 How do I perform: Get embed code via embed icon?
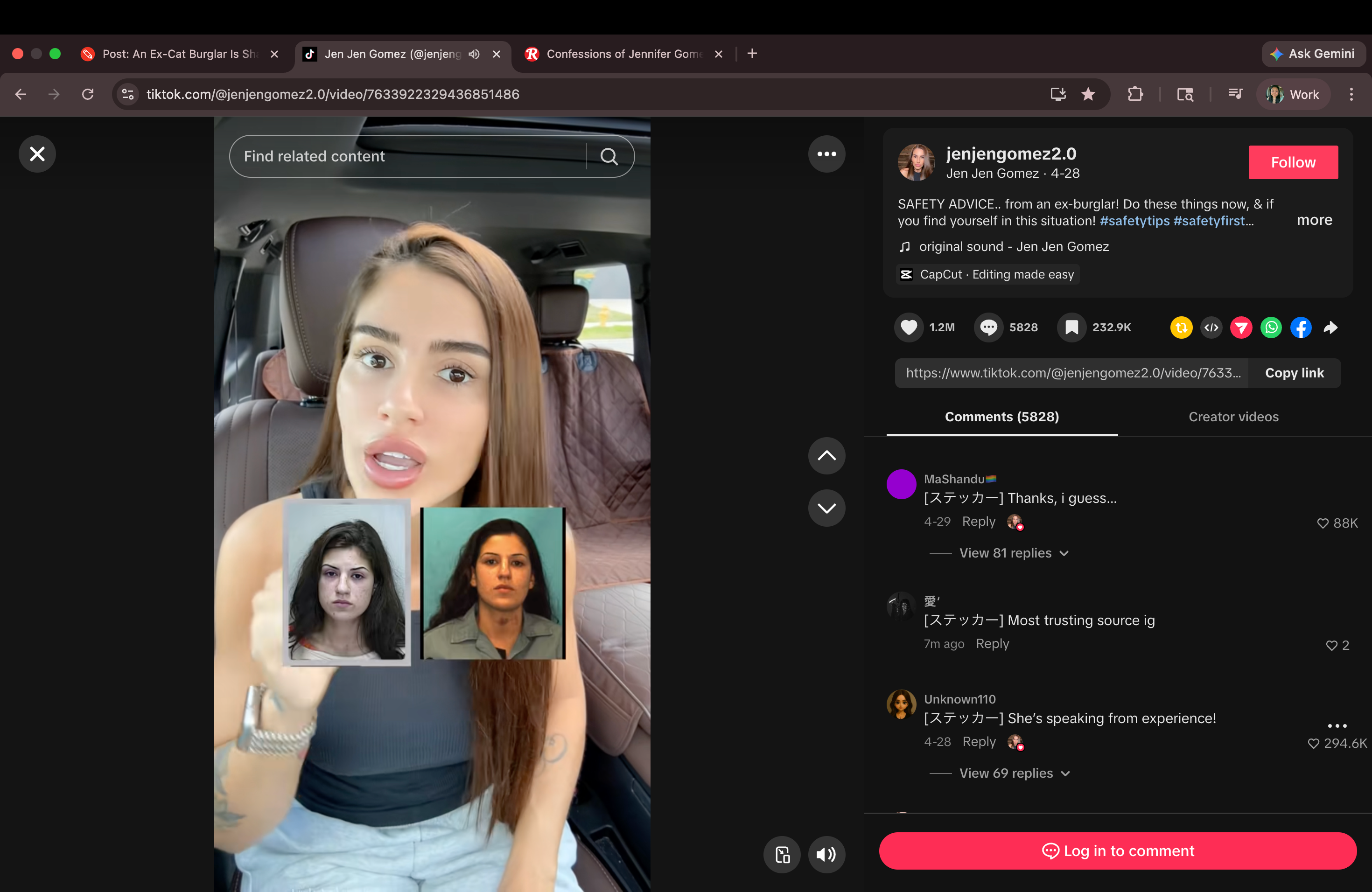[x=1211, y=328]
